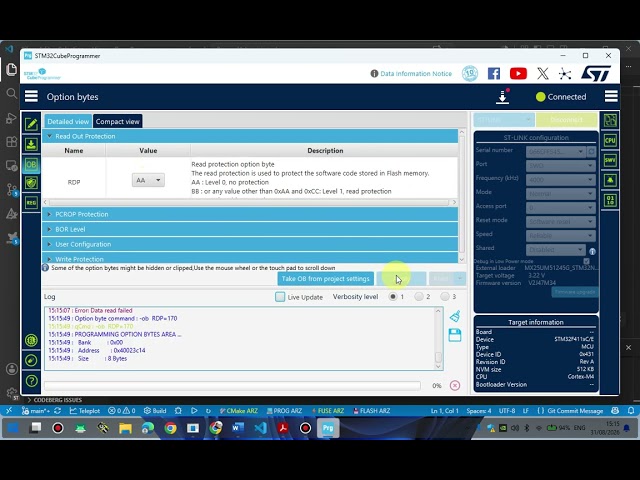Open the Erasing & Programming download icon
Screen dimensions: 640x480
click(x=31, y=144)
